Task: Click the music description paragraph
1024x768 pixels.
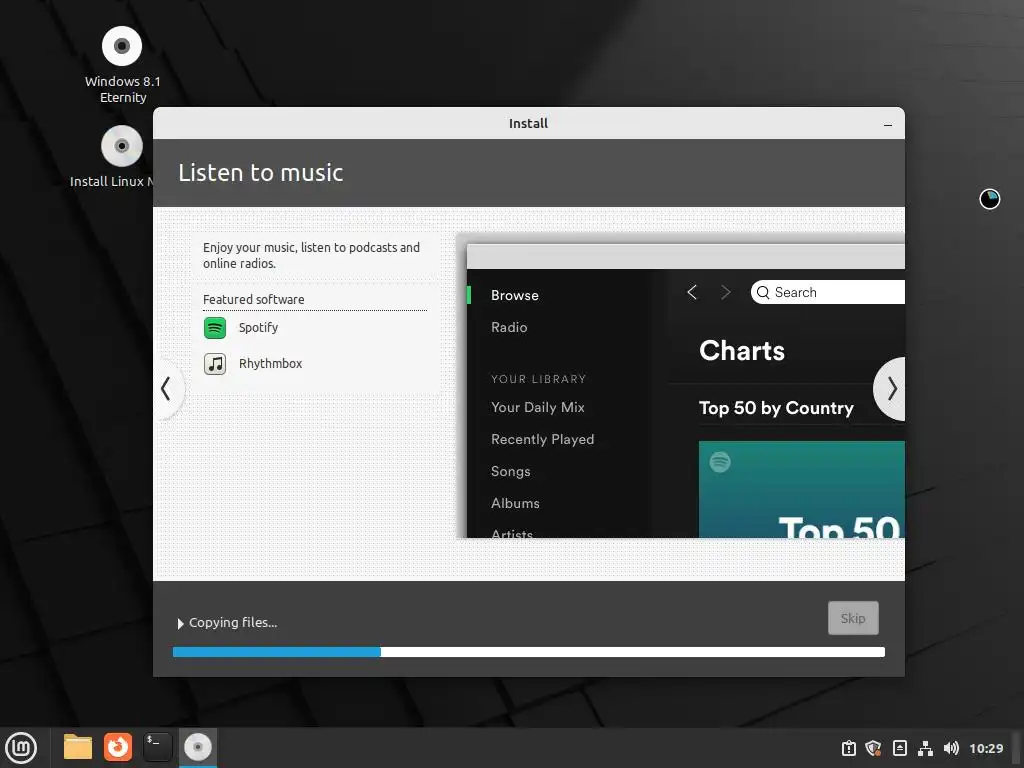Action: (x=311, y=255)
